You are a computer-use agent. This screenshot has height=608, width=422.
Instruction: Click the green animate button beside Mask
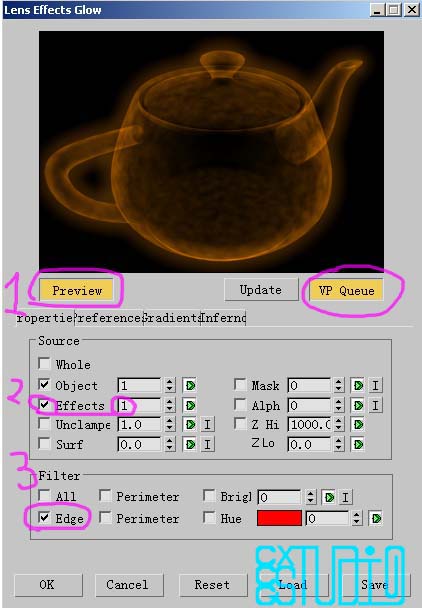tap(358, 385)
